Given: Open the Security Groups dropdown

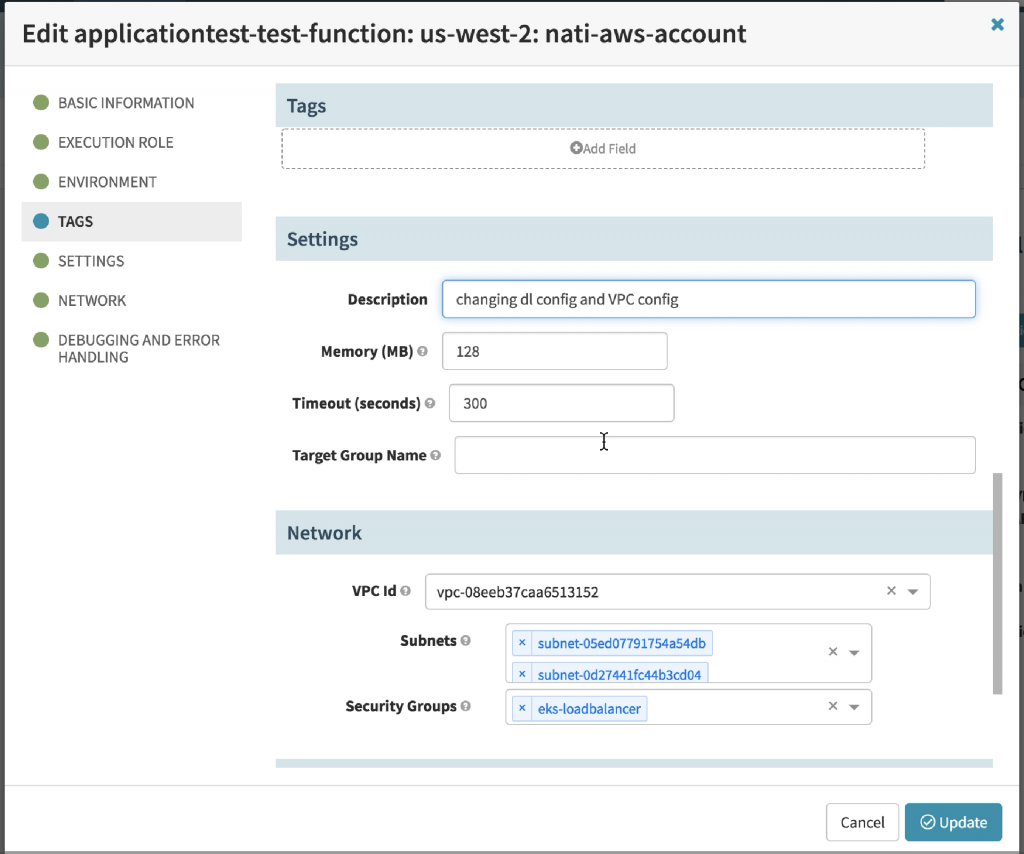Looking at the screenshot, I should point(856,706).
